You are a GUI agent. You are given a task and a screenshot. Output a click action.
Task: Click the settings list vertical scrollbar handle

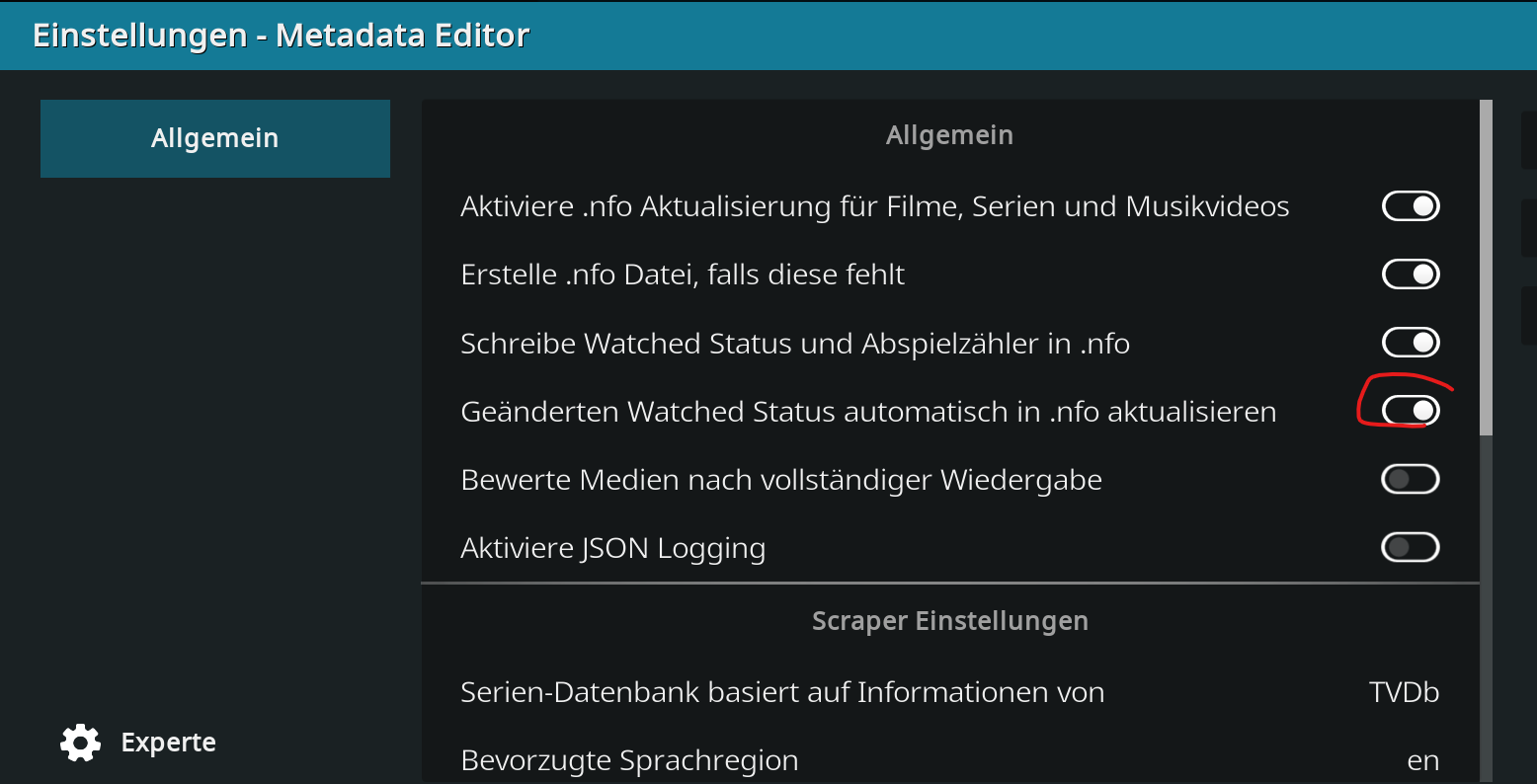click(x=1486, y=268)
